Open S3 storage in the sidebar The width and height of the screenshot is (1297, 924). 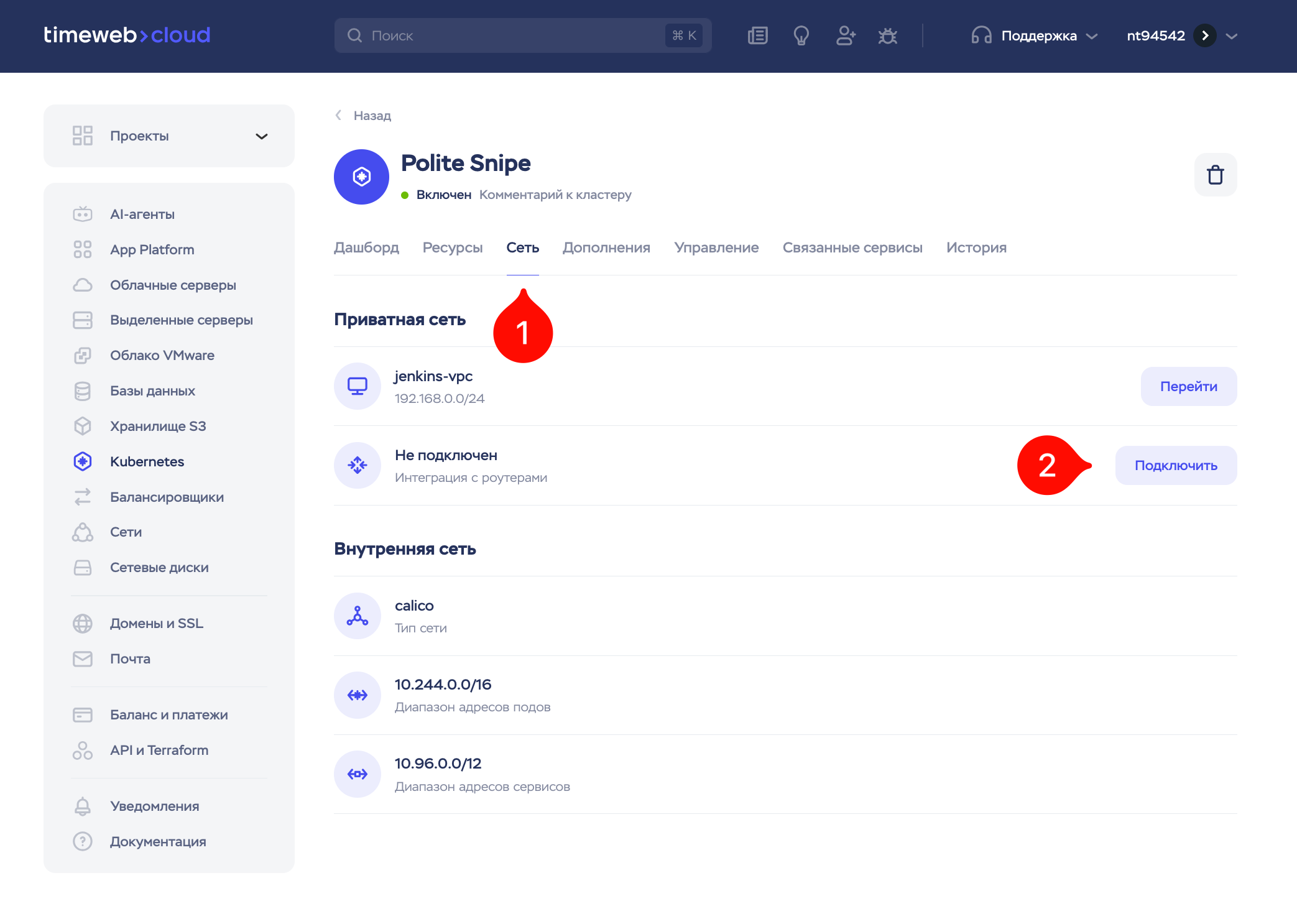[157, 426]
